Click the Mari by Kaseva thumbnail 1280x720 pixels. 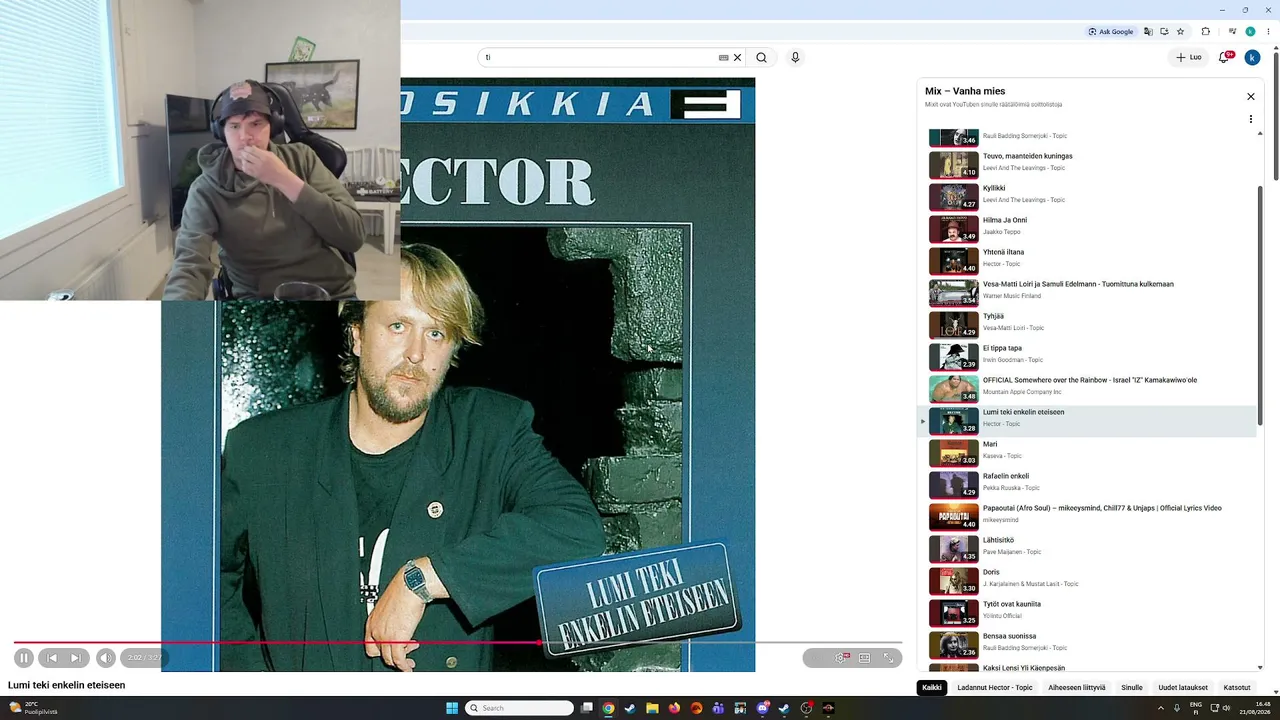pyautogui.click(x=954, y=452)
